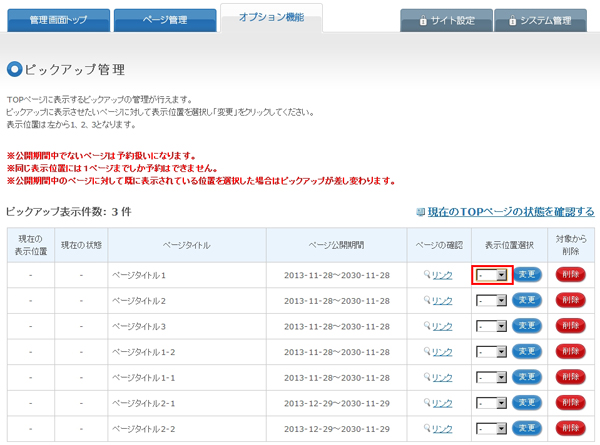Click the icon beside the TOP page status link
Screen dimensions: 600x445
click(x=420, y=212)
